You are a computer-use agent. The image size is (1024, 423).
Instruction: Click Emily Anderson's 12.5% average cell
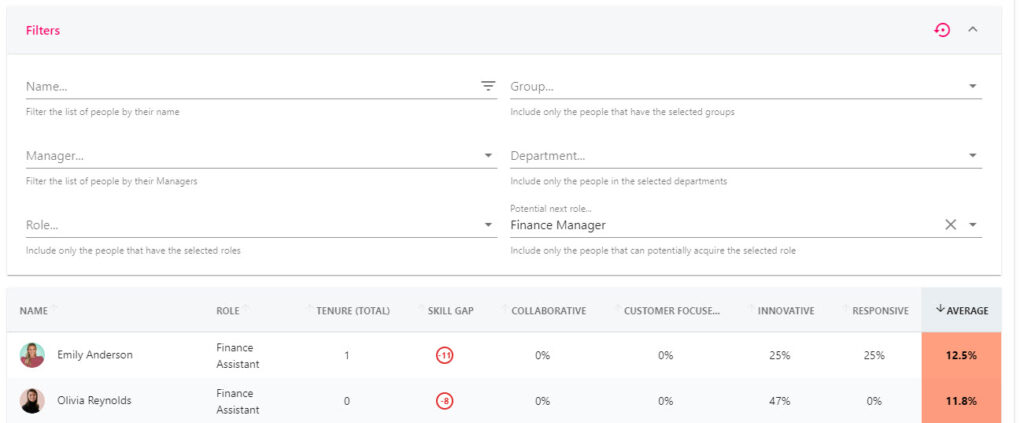click(x=961, y=356)
